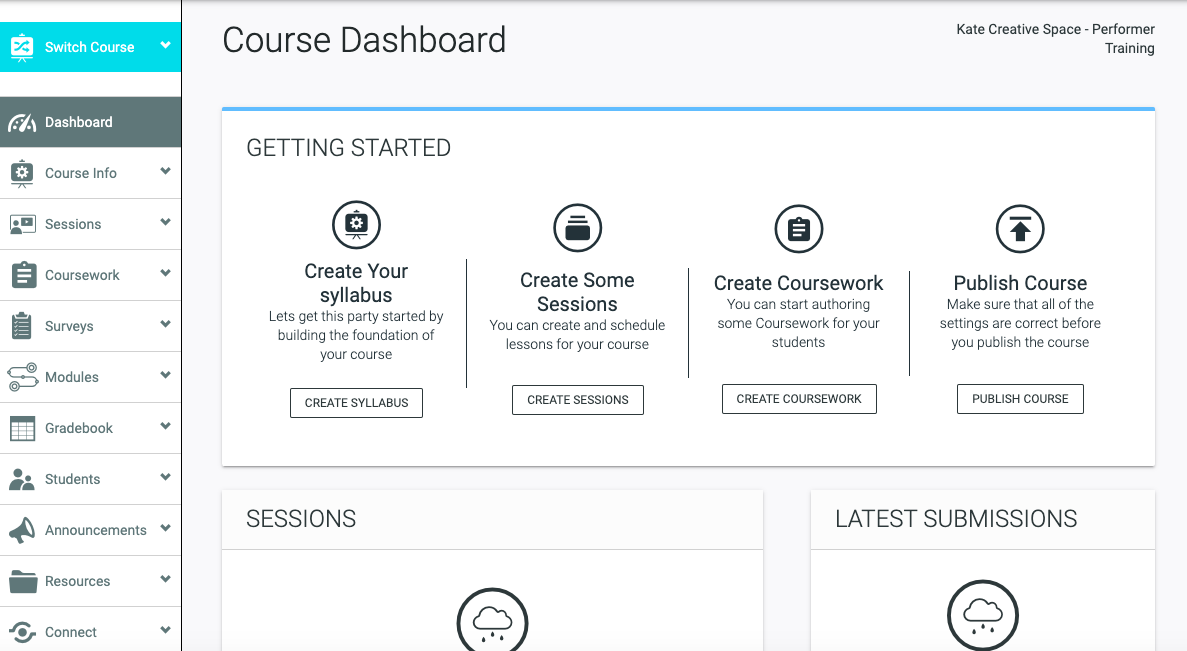The width and height of the screenshot is (1187, 651).
Task: Click the Create Coursework clipboard icon
Action: (798, 229)
